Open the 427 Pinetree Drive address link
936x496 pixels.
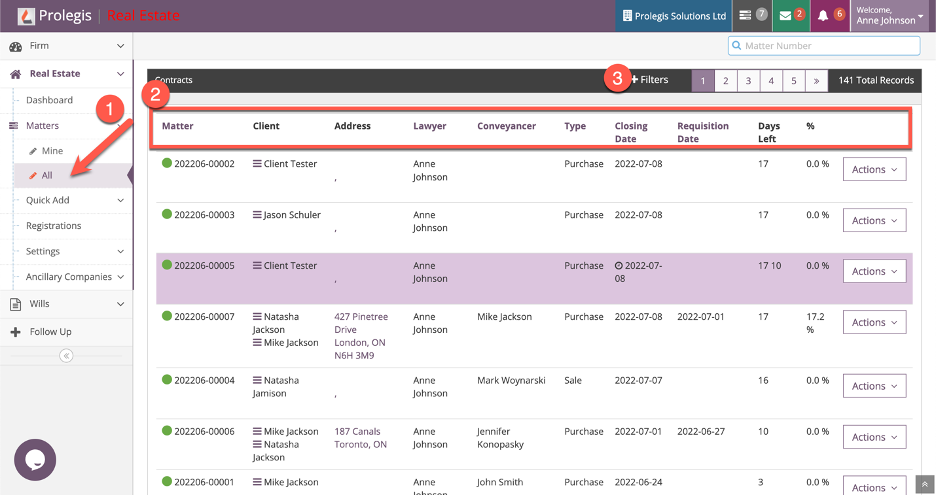coord(360,329)
